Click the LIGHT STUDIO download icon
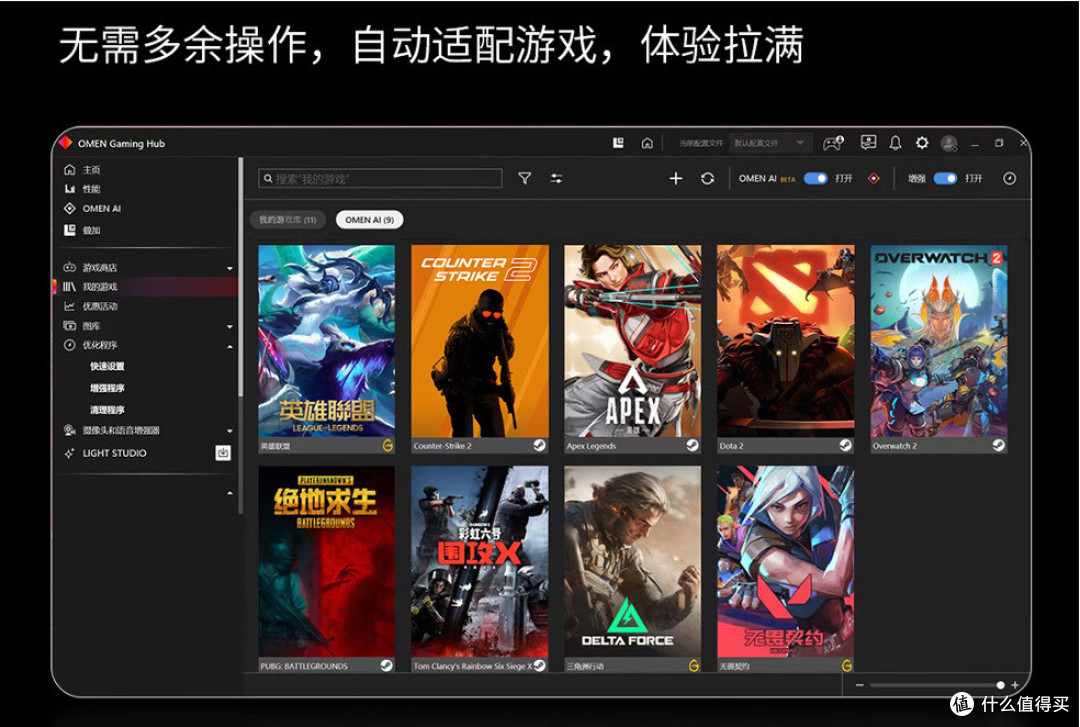 (x=223, y=453)
